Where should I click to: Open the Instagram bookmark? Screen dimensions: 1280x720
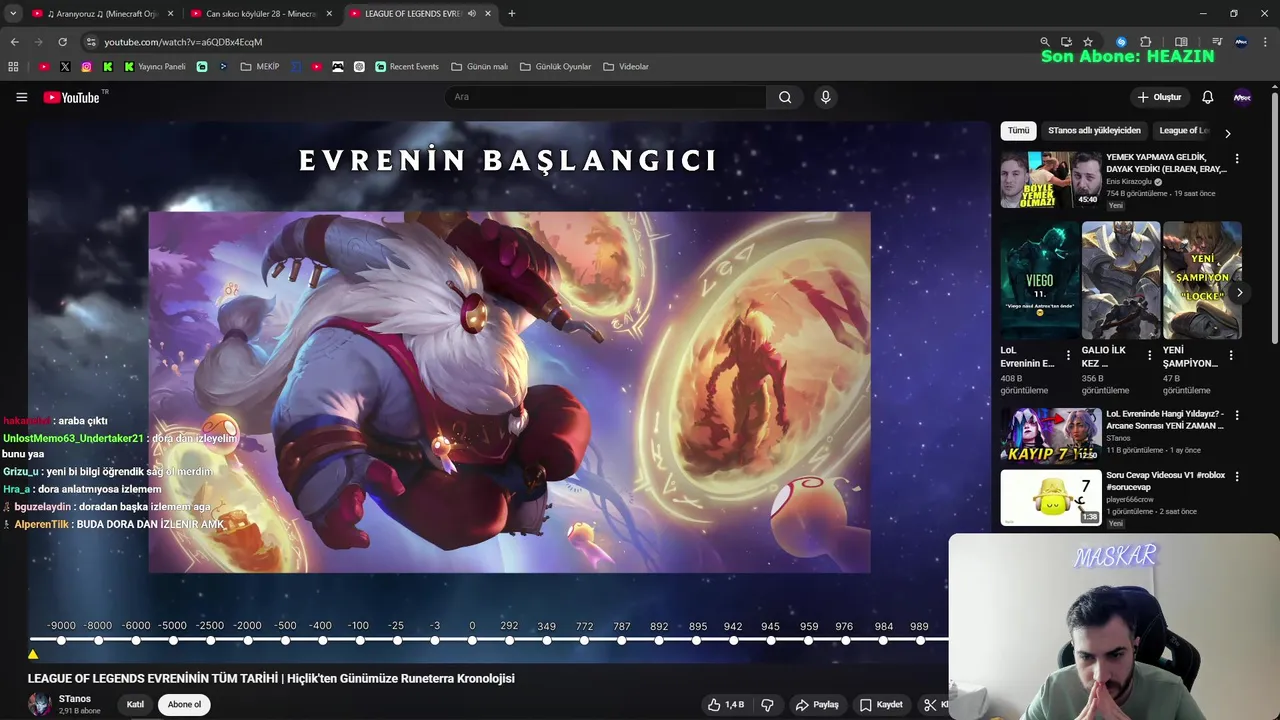[x=87, y=67]
